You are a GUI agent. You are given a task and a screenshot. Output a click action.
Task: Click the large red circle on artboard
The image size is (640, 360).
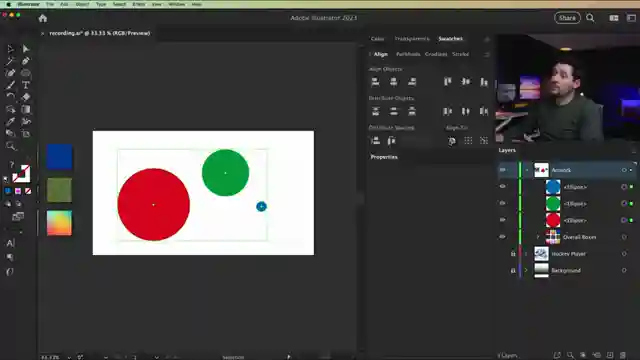click(x=153, y=204)
